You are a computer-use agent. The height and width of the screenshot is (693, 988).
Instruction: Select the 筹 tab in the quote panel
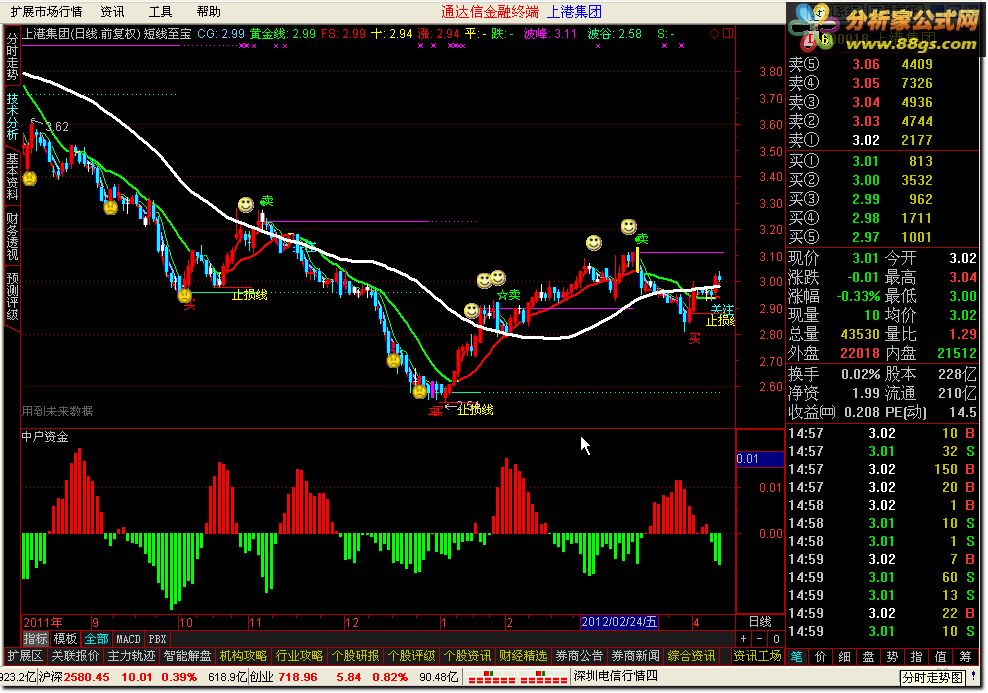pos(965,656)
